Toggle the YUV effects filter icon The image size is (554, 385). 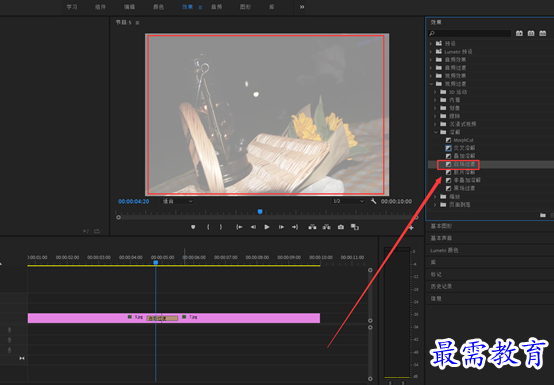(x=543, y=33)
